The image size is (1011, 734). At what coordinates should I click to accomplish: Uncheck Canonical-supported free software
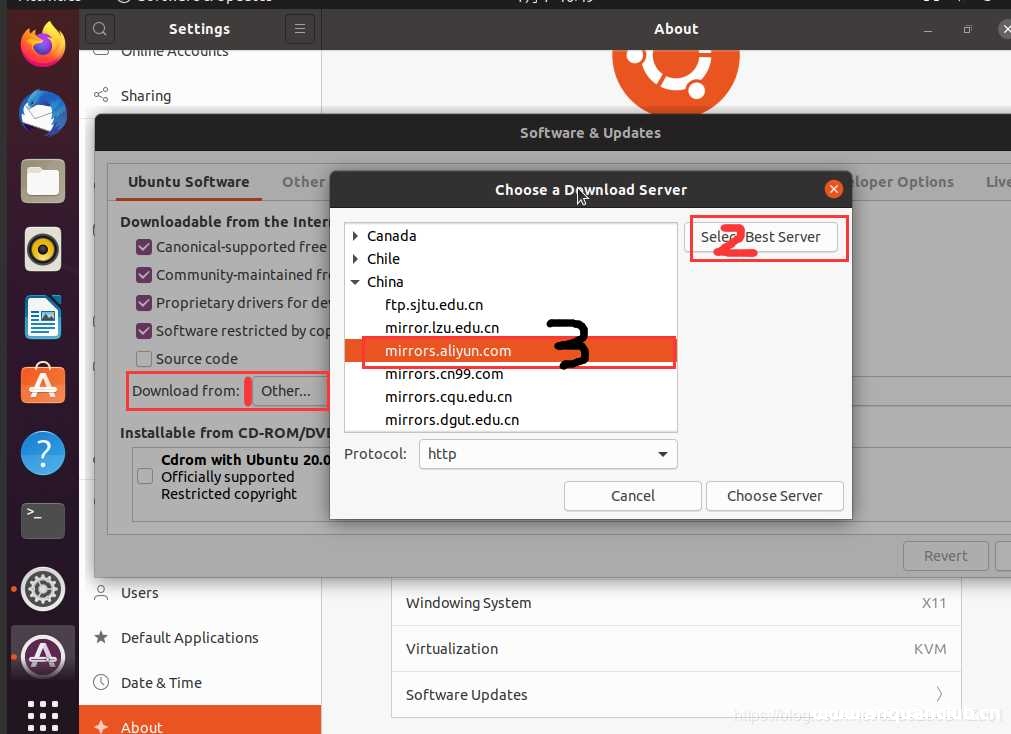(143, 247)
